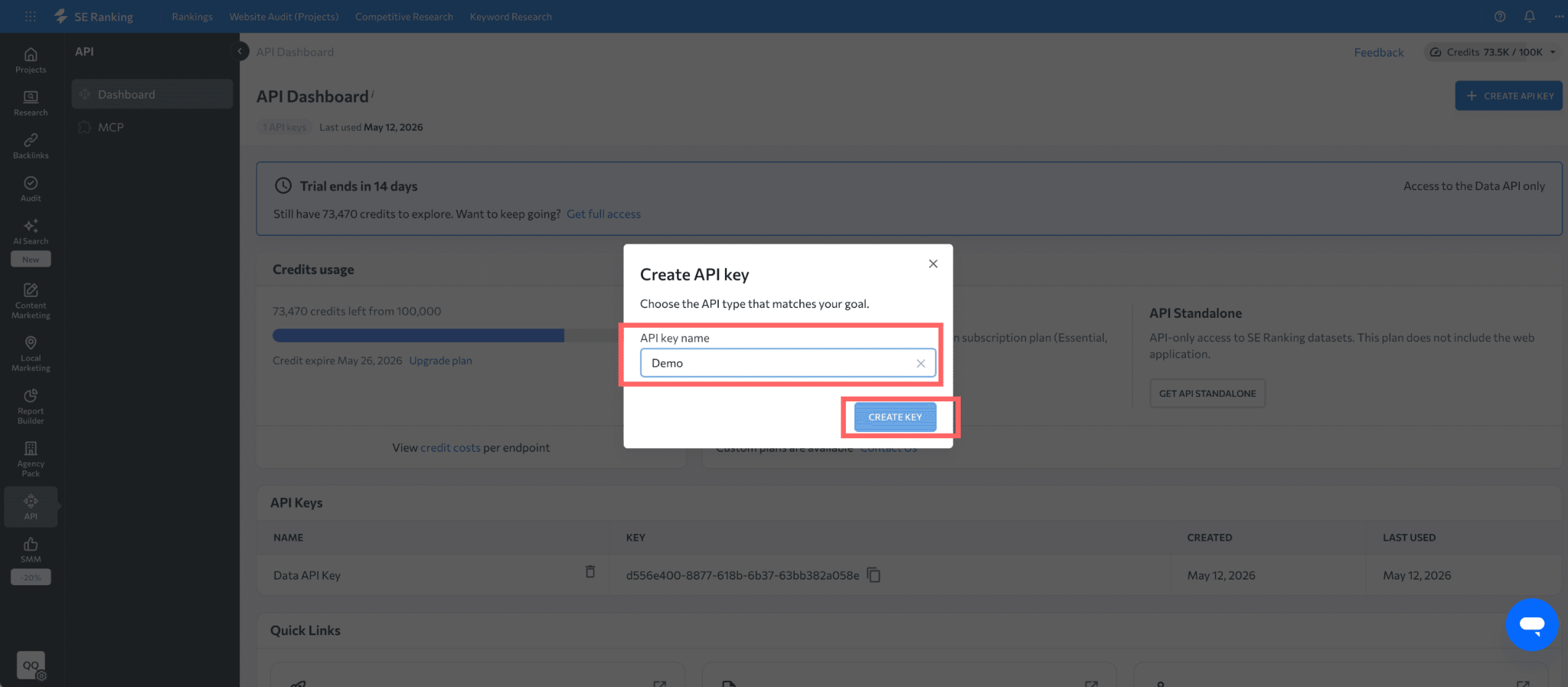Open Agency Pack in sidebar
The height and width of the screenshot is (687, 1568).
[31, 460]
